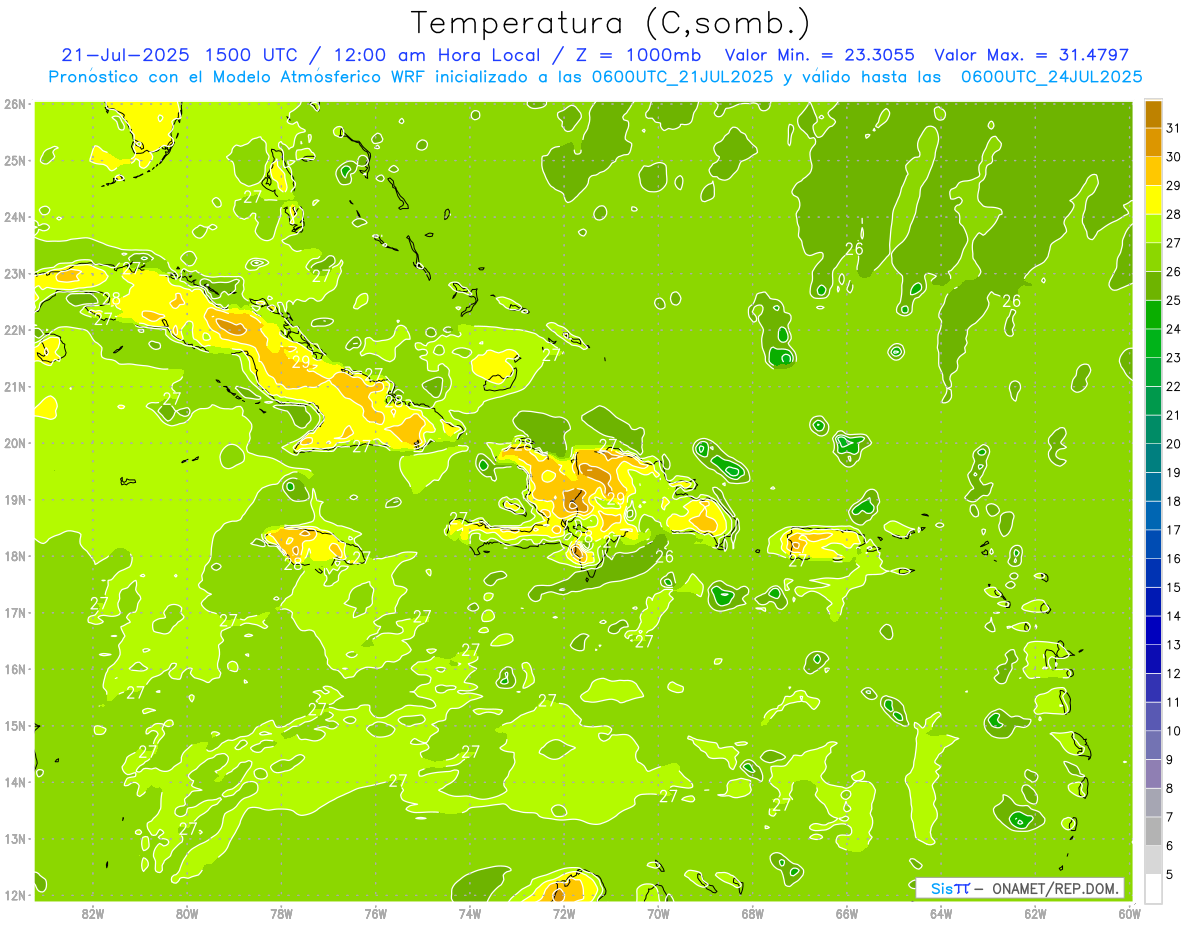Click the title 'Temperatura (C,somb.)'

(x=610, y=23)
